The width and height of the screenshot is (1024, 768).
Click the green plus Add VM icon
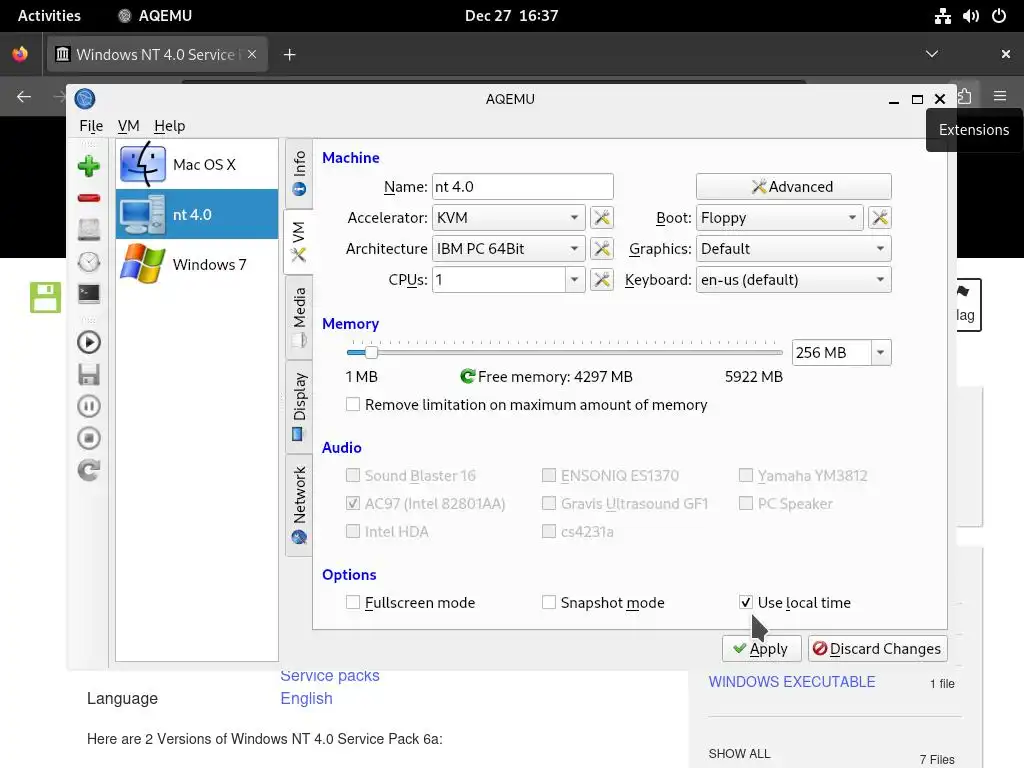point(89,166)
